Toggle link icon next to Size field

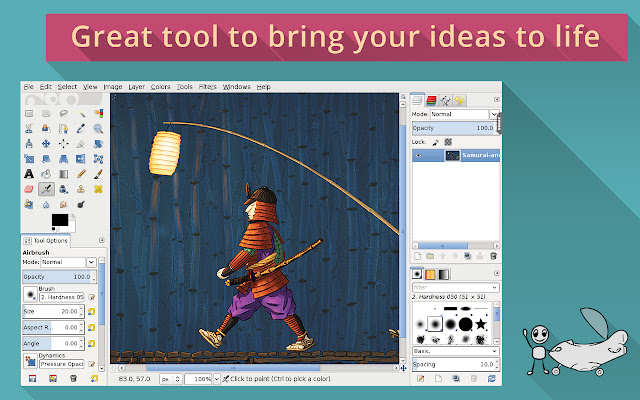click(91, 311)
